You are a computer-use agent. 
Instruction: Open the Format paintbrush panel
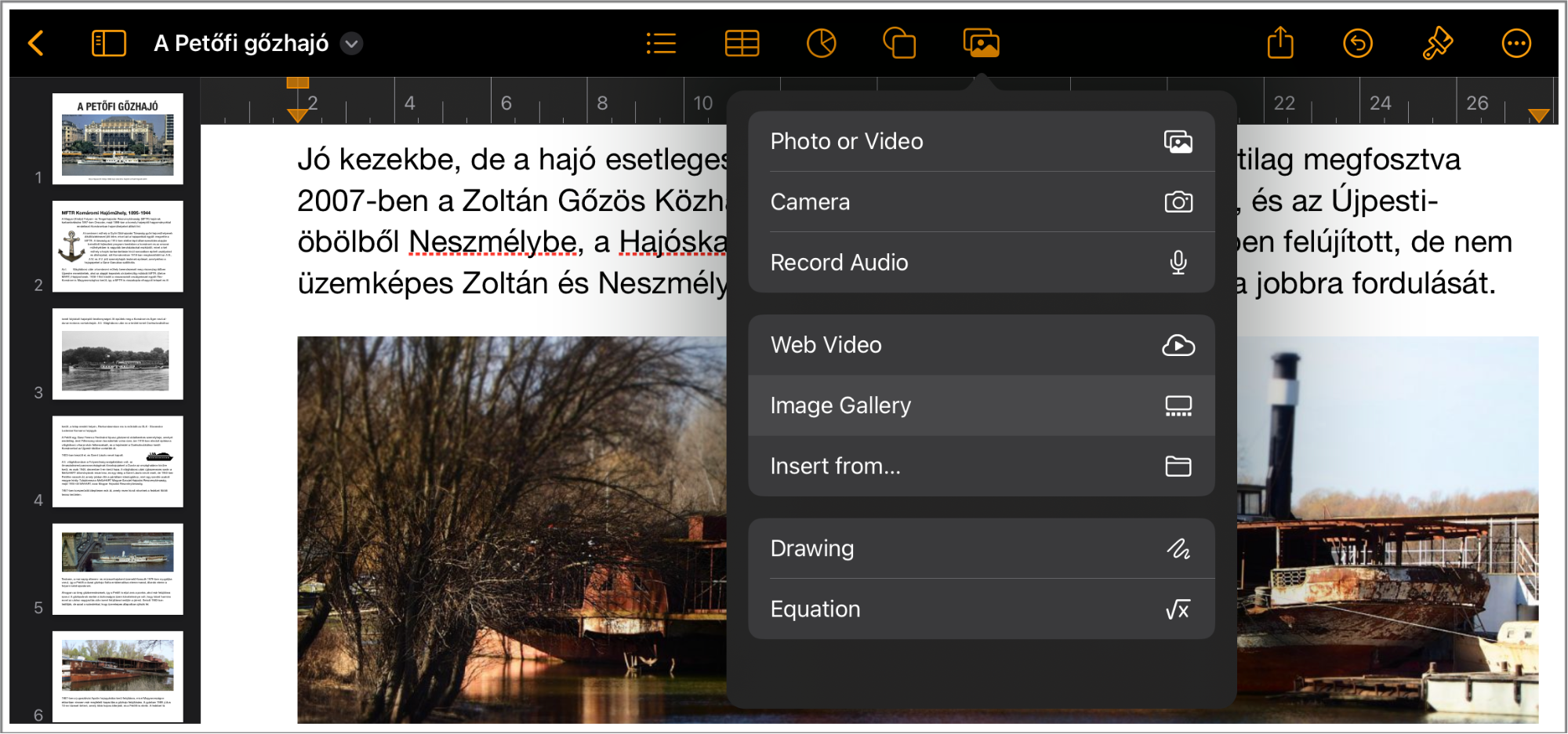pos(1437,43)
